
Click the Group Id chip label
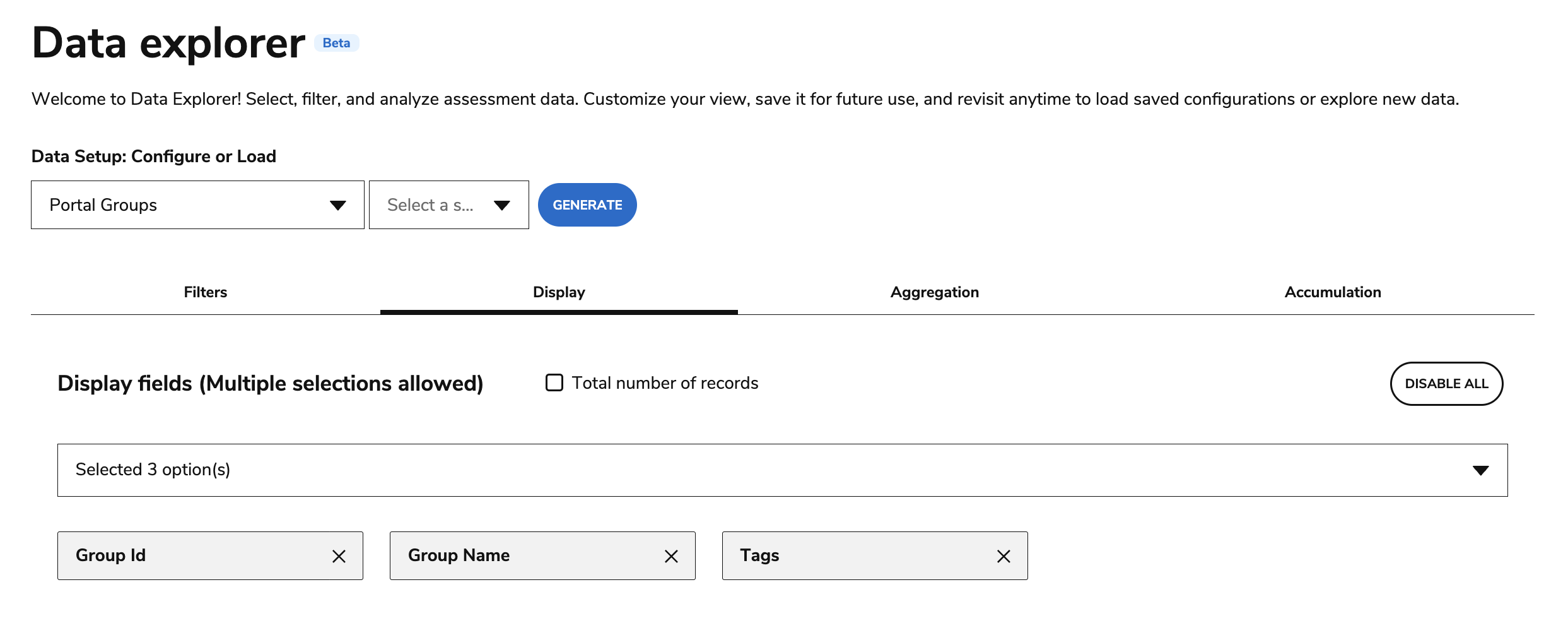tap(110, 555)
